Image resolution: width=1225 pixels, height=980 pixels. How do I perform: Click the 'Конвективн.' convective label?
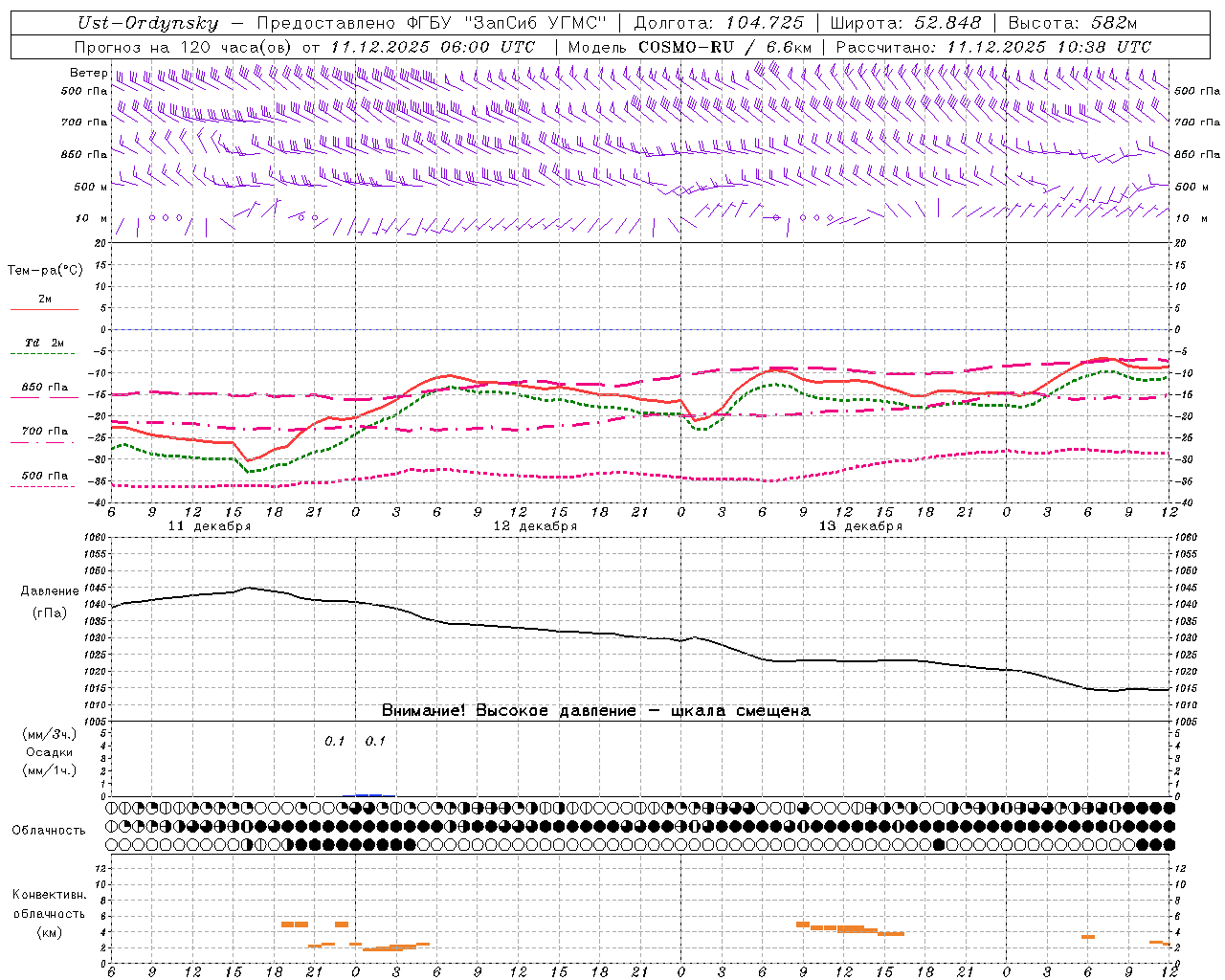click(49, 895)
